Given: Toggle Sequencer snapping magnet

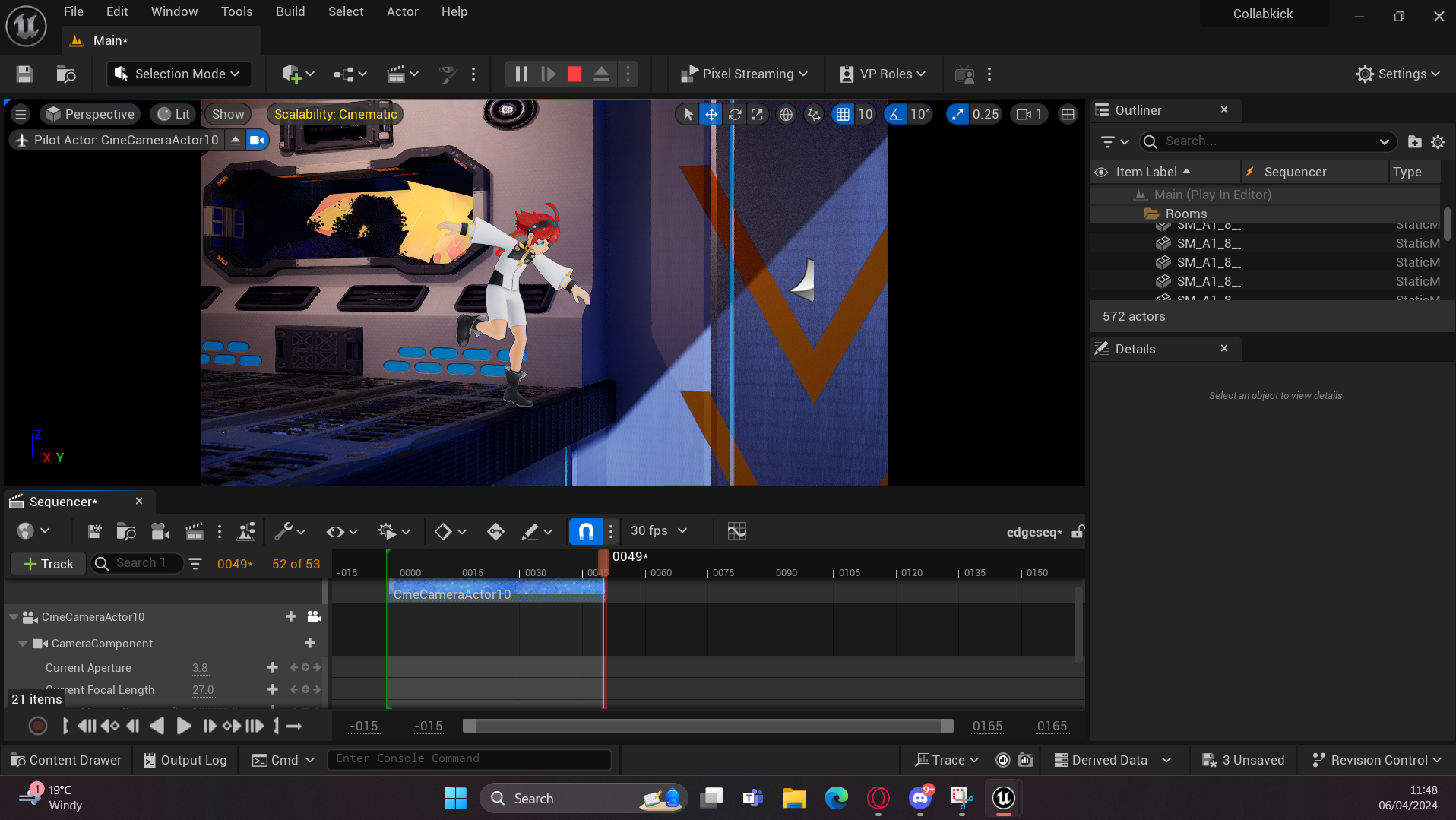Looking at the screenshot, I should (x=586, y=531).
